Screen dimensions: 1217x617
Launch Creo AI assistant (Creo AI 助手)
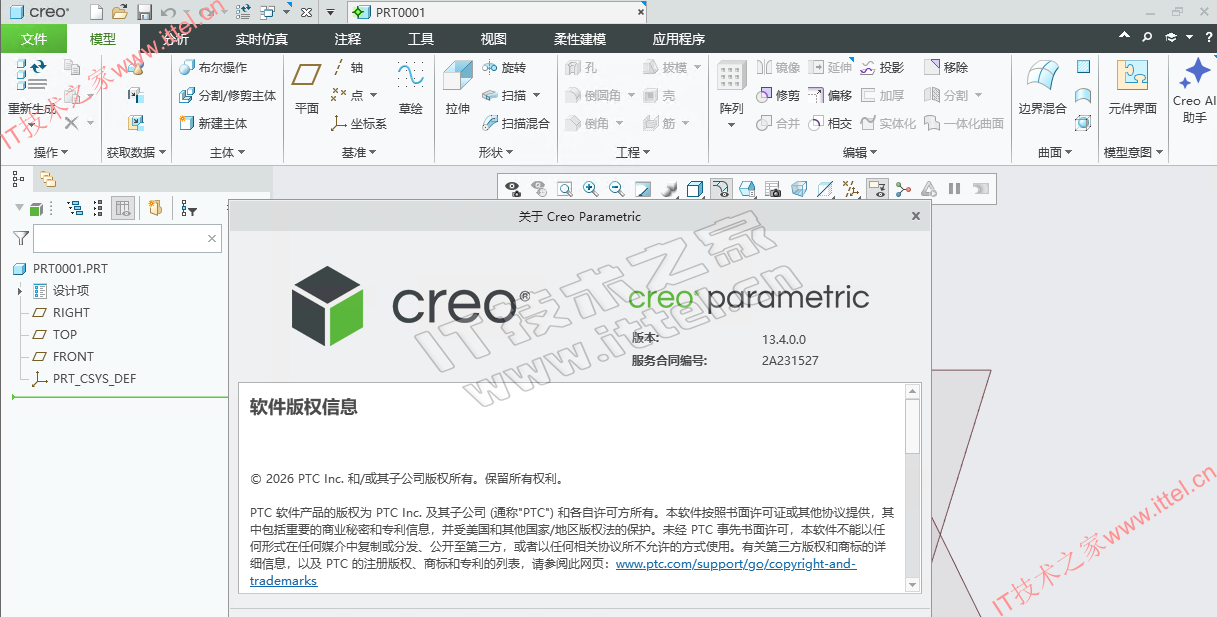1194,90
